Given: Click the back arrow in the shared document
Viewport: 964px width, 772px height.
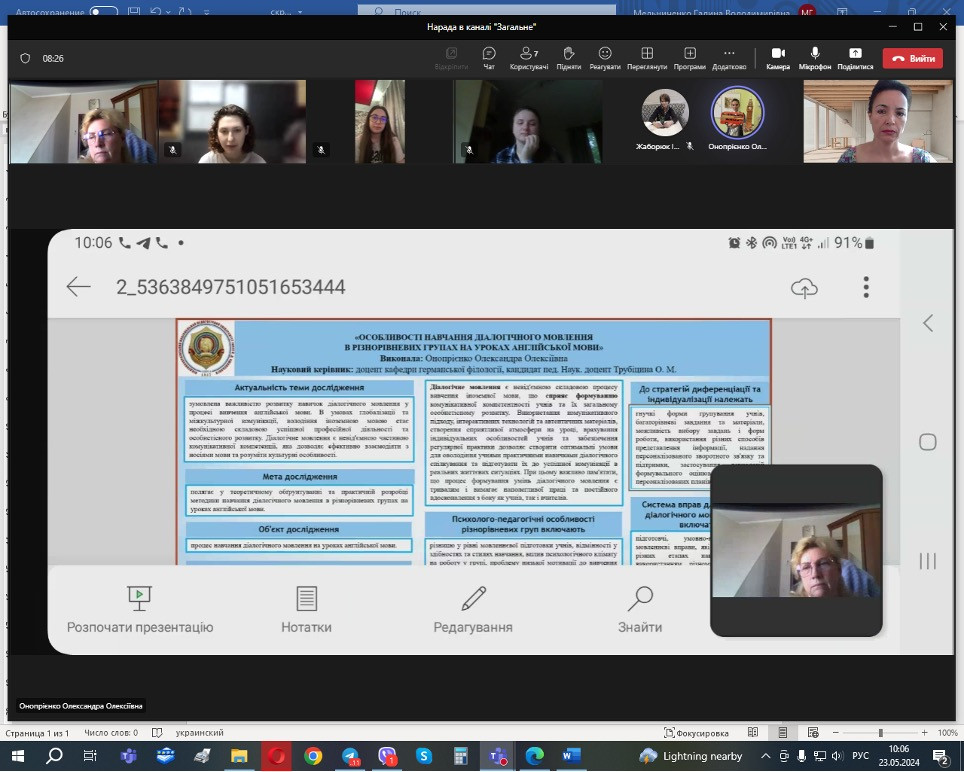Looking at the screenshot, I should pyautogui.click(x=78, y=287).
